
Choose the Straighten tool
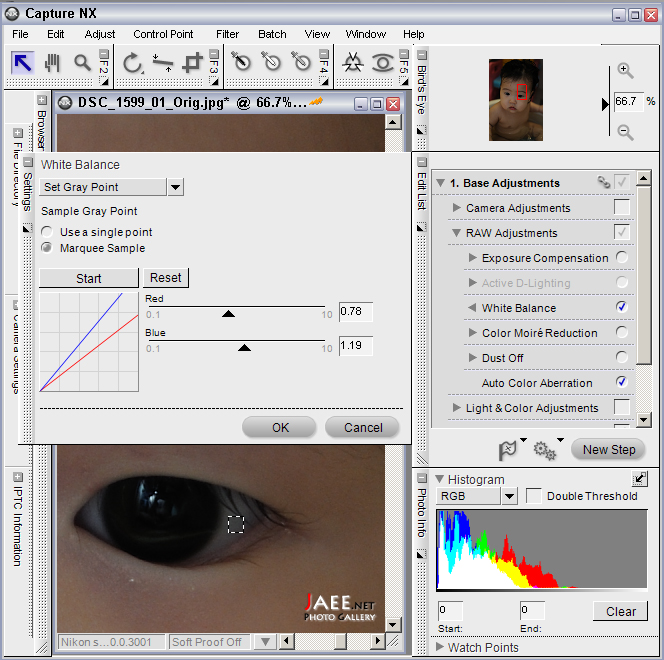[x=163, y=63]
